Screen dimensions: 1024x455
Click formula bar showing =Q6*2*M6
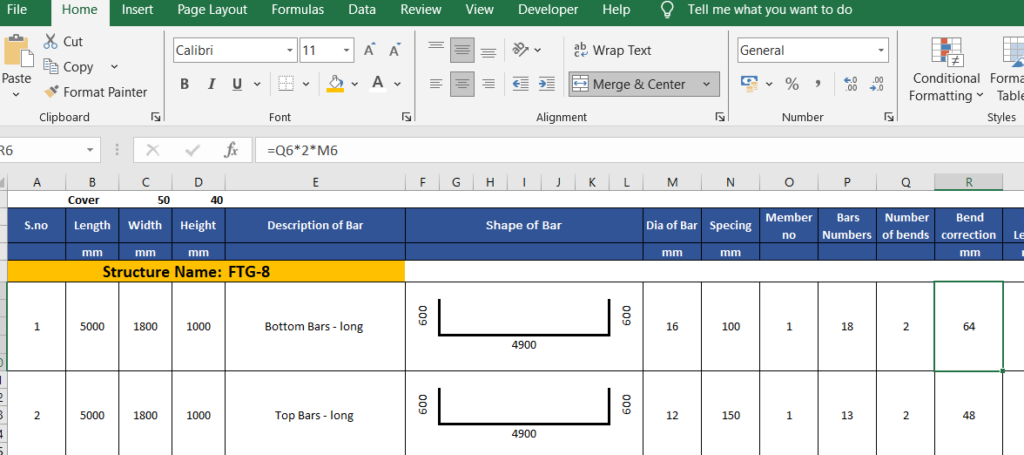[639, 150]
